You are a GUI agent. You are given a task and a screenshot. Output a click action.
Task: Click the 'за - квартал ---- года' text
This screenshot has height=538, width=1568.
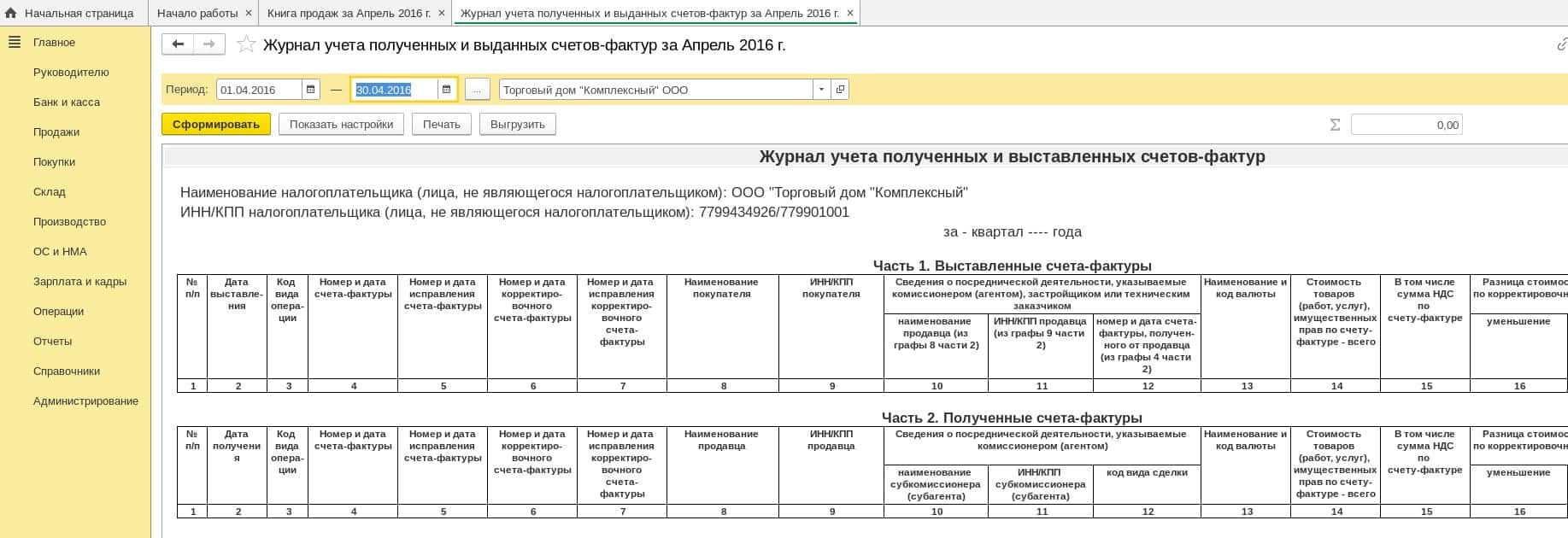(x=1012, y=231)
